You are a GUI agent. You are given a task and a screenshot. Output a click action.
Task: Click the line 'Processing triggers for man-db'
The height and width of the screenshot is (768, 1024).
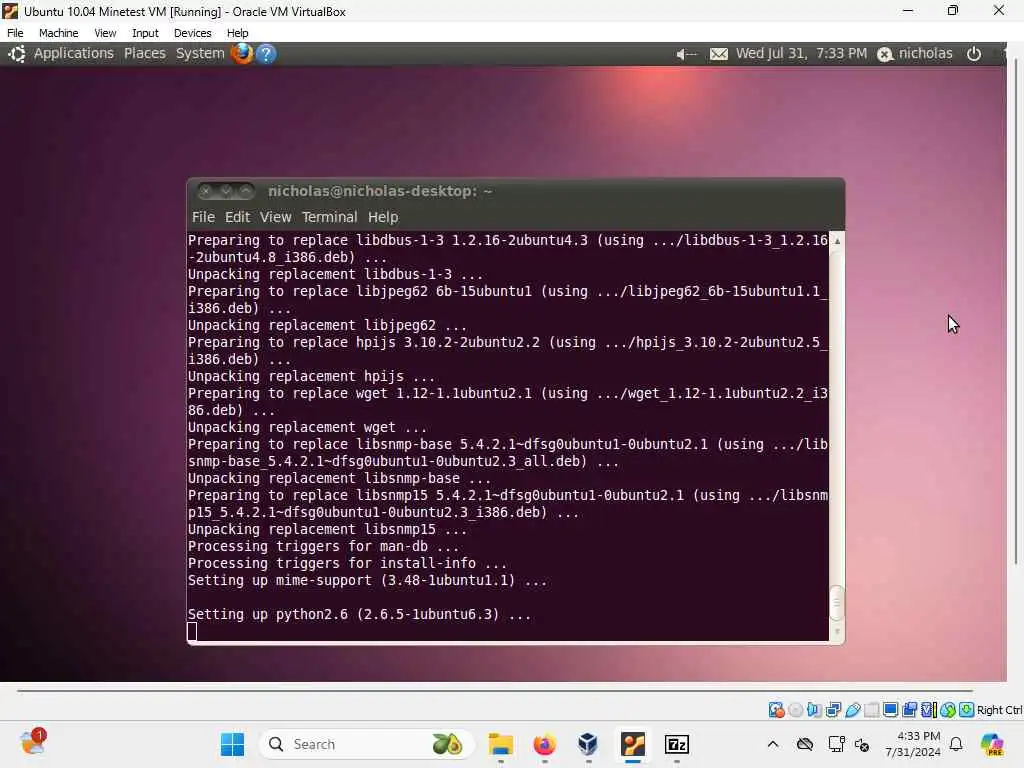point(323,547)
